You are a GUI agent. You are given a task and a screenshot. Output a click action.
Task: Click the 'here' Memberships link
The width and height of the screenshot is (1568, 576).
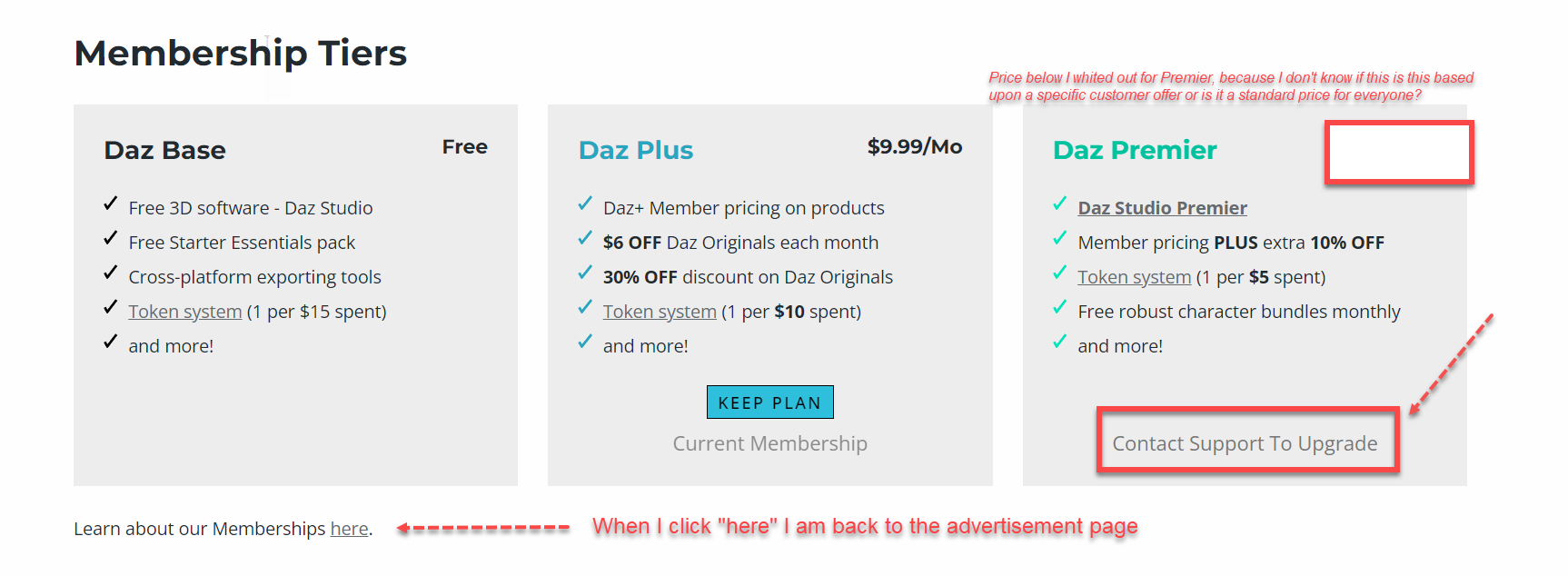pyautogui.click(x=349, y=529)
